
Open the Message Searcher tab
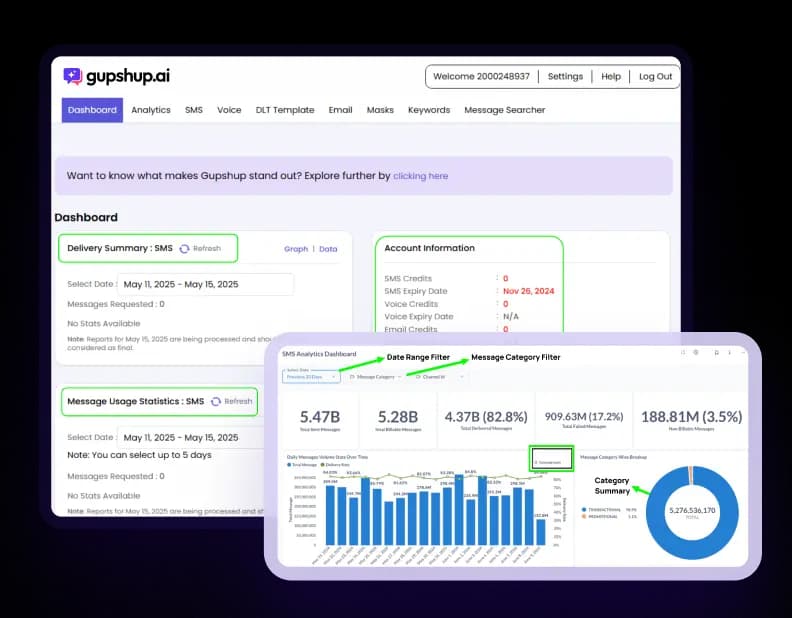point(505,110)
